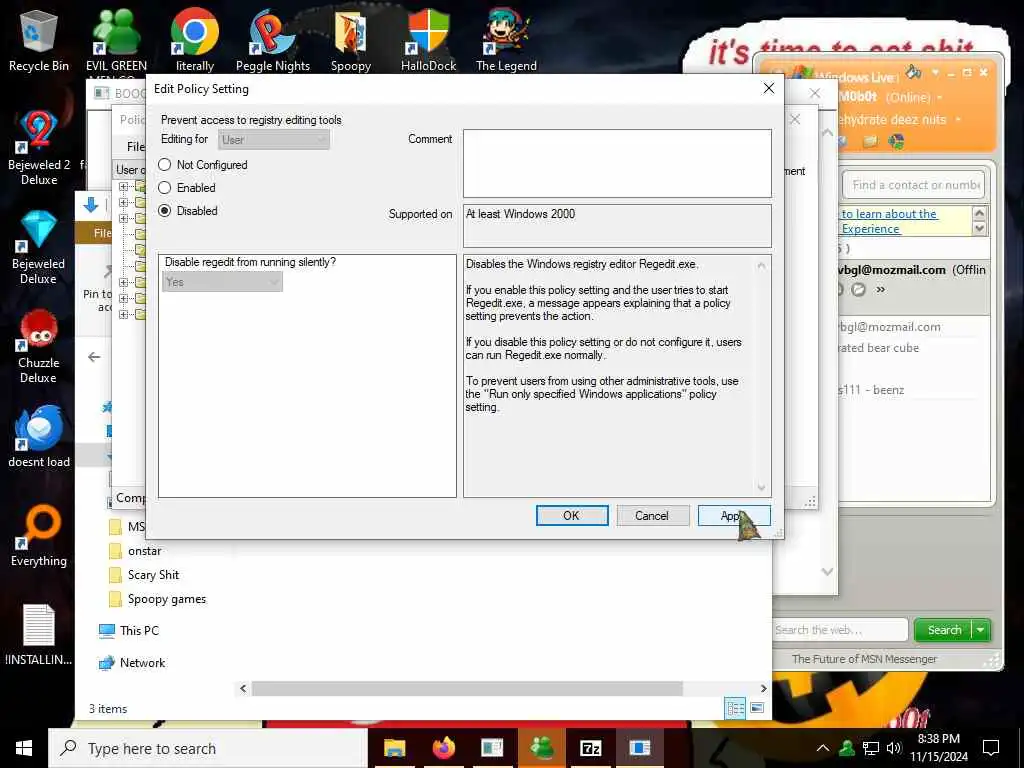
Task: Open the Editing for User dropdown
Action: tap(274, 139)
